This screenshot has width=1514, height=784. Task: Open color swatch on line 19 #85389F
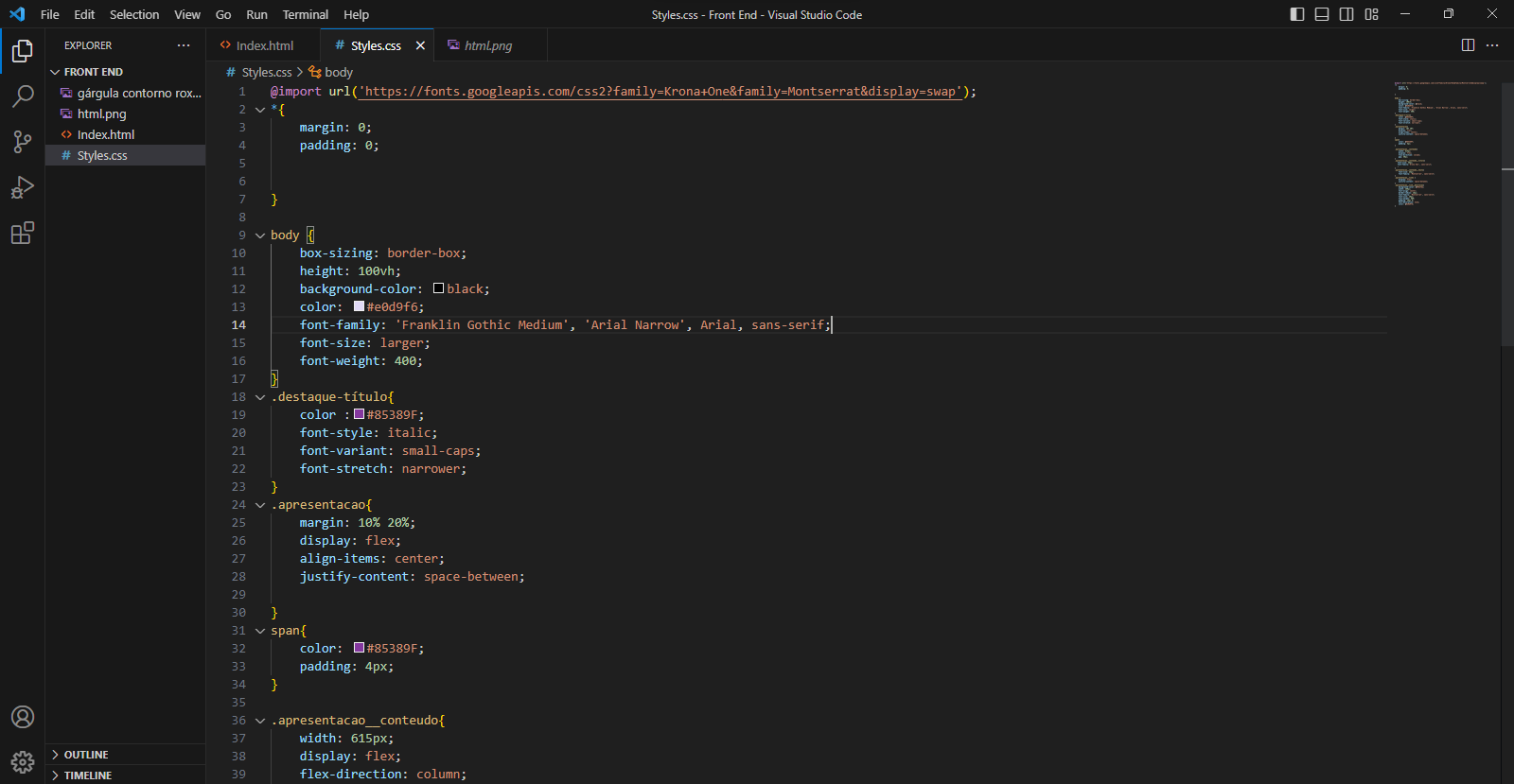pyautogui.click(x=359, y=414)
